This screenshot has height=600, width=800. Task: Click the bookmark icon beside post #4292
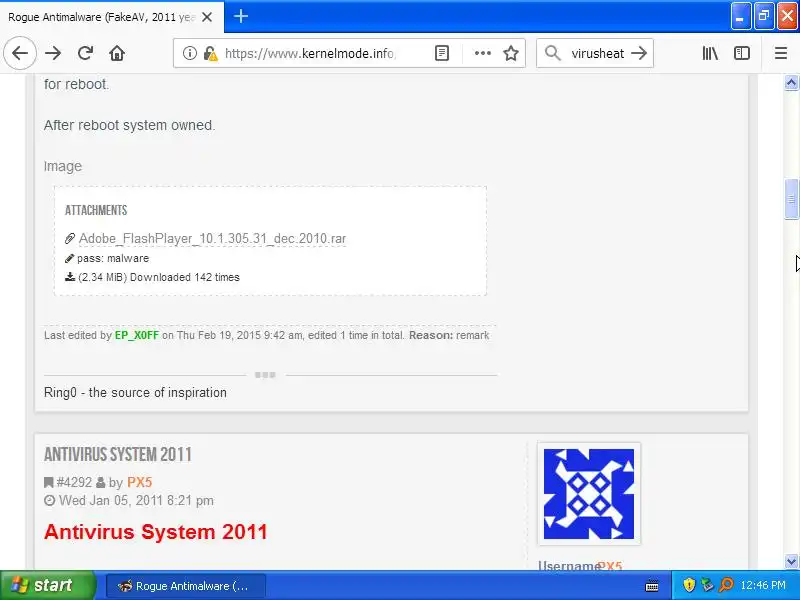(48, 482)
